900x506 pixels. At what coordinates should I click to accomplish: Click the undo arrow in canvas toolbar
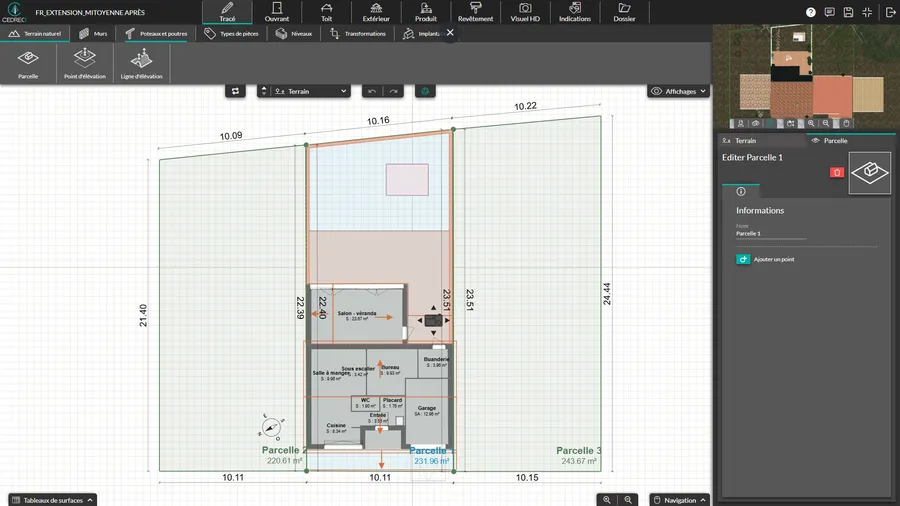coord(372,91)
